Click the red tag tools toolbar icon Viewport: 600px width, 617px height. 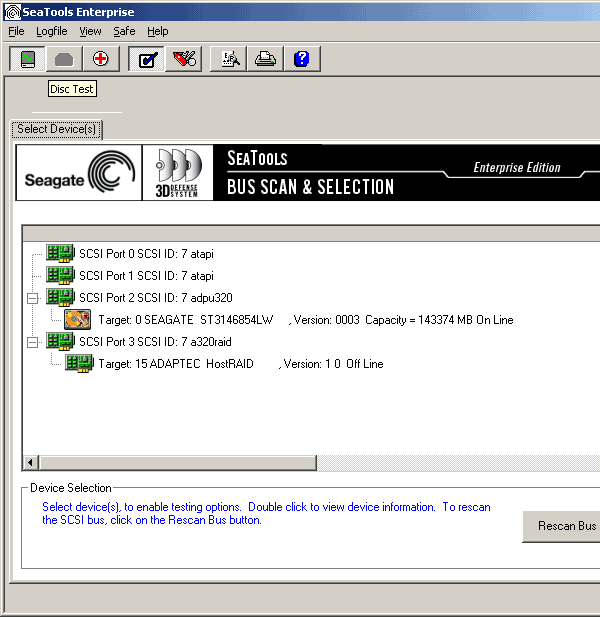[184, 59]
